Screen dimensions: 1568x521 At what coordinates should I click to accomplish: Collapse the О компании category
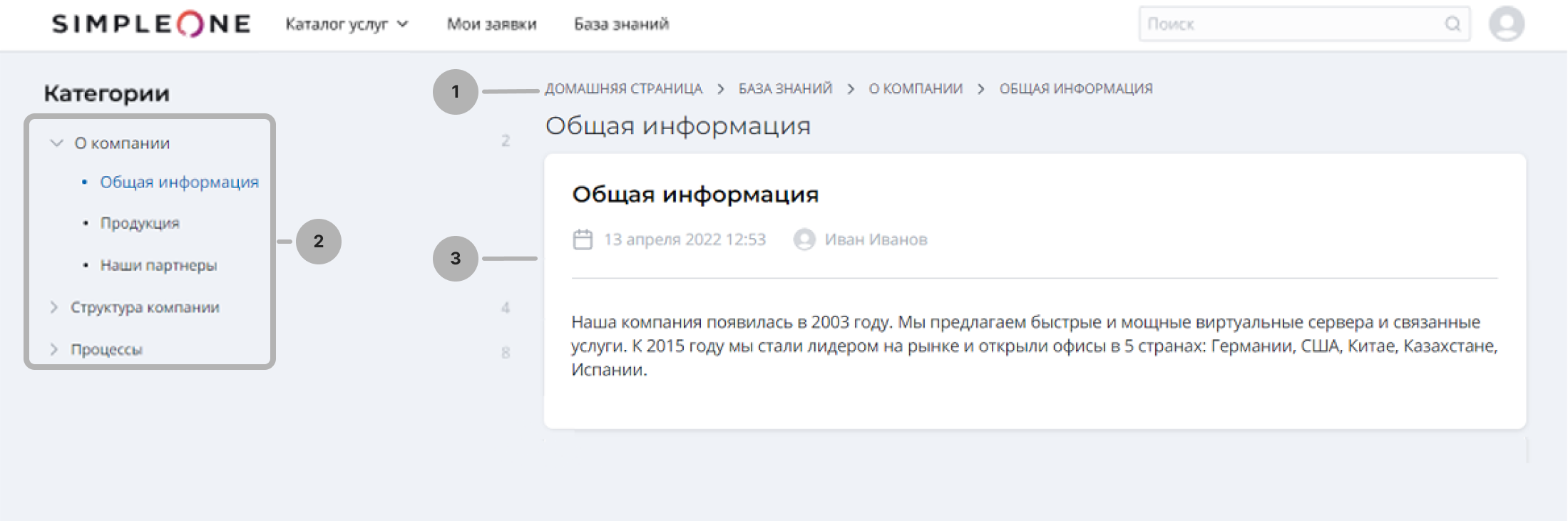pyautogui.click(x=56, y=143)
